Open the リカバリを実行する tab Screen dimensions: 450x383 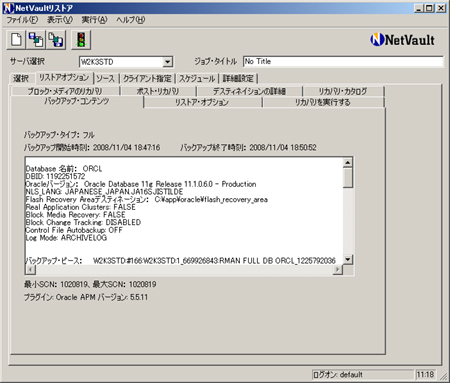pyautogui.click(x=323, y=102)
